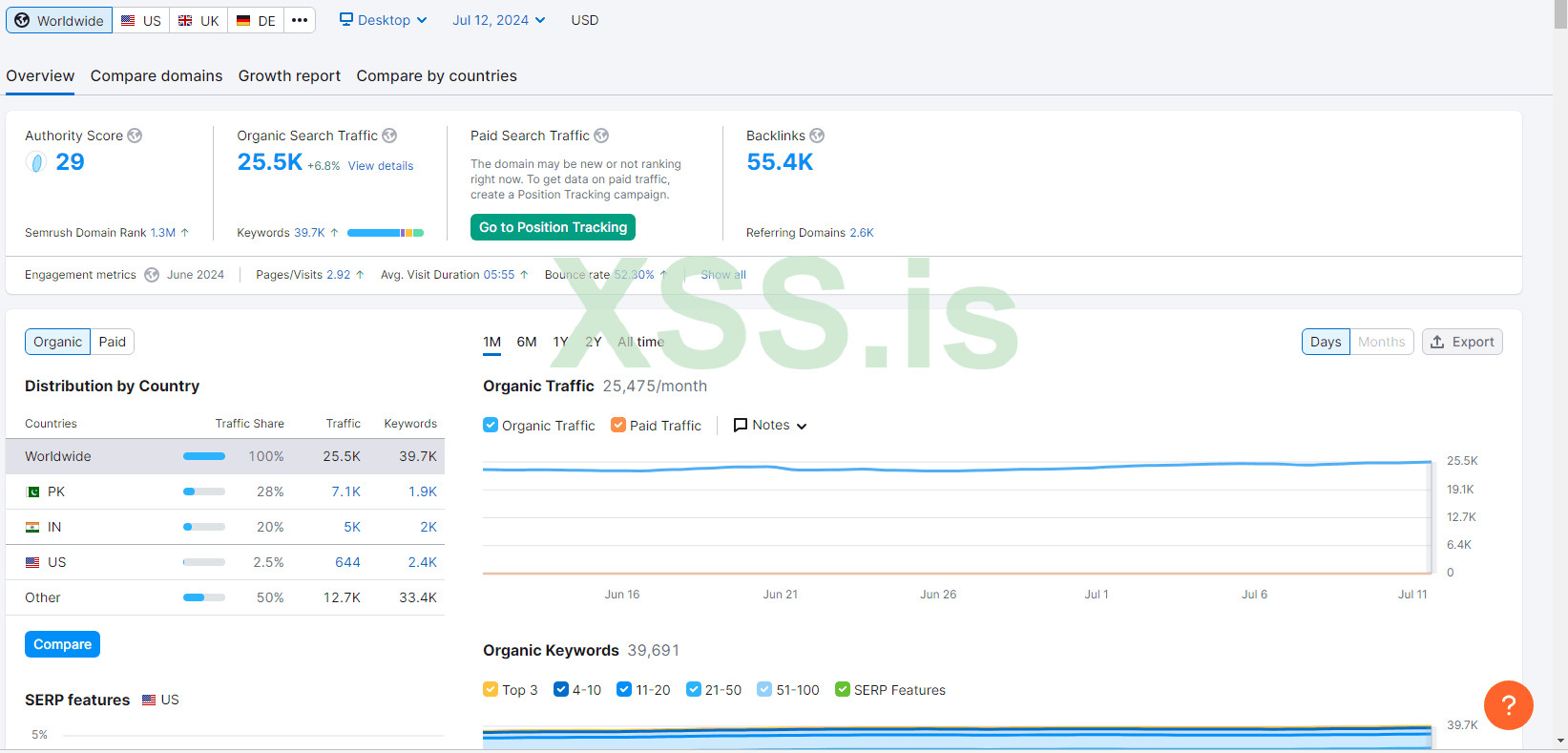Click the globe info icon beside Authority Score

pyautogui.click(x=135, y=136)
